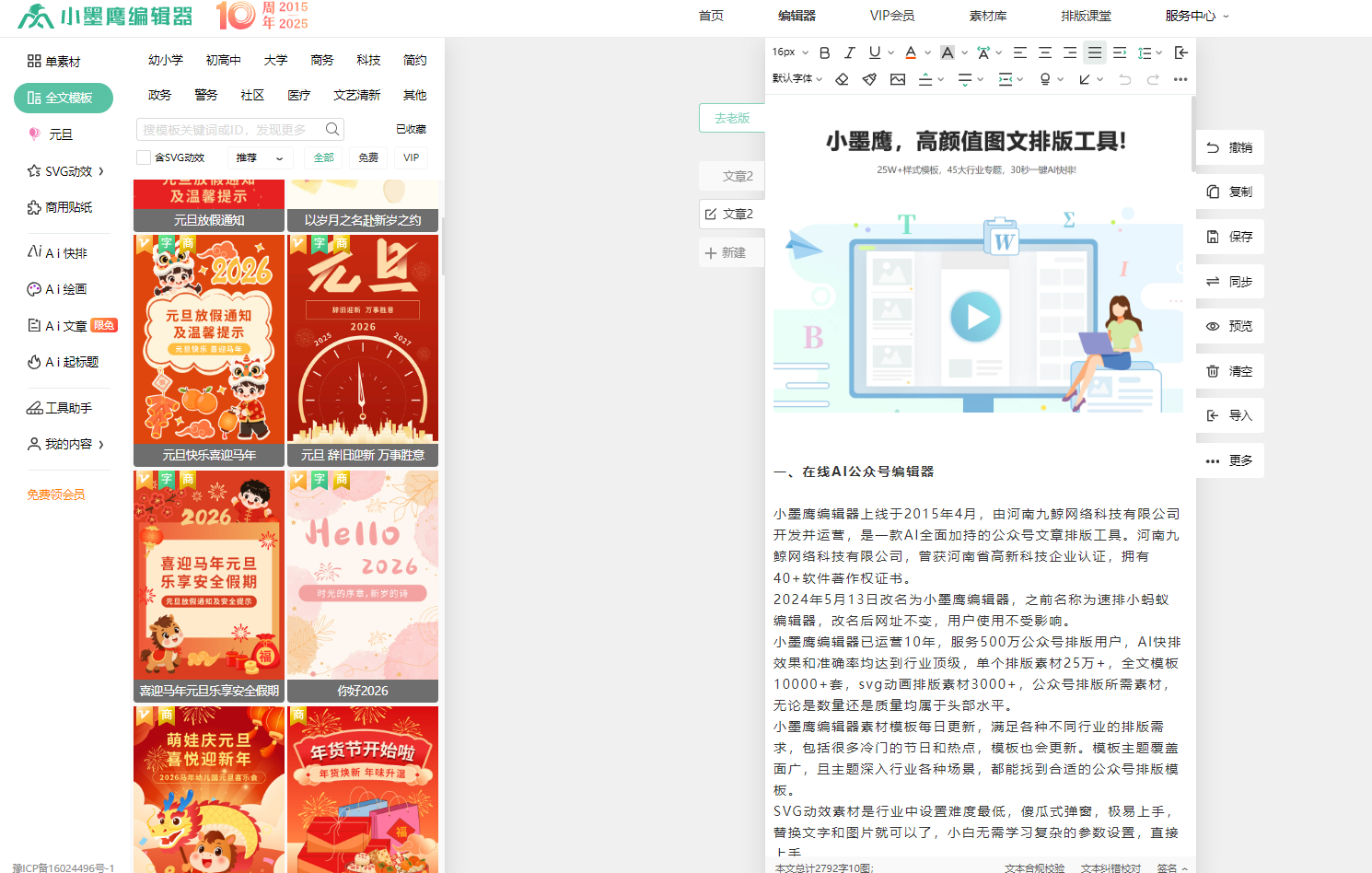Open 工具助手 tools
Image resolution: width=1372 pixels, height=873 pixels.
pyautogui.click(x=60, y=408)
